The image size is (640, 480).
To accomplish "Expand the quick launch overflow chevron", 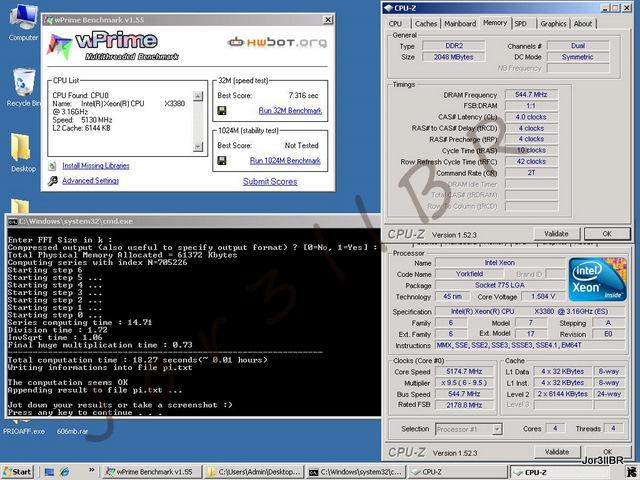I will coord(91,470).
